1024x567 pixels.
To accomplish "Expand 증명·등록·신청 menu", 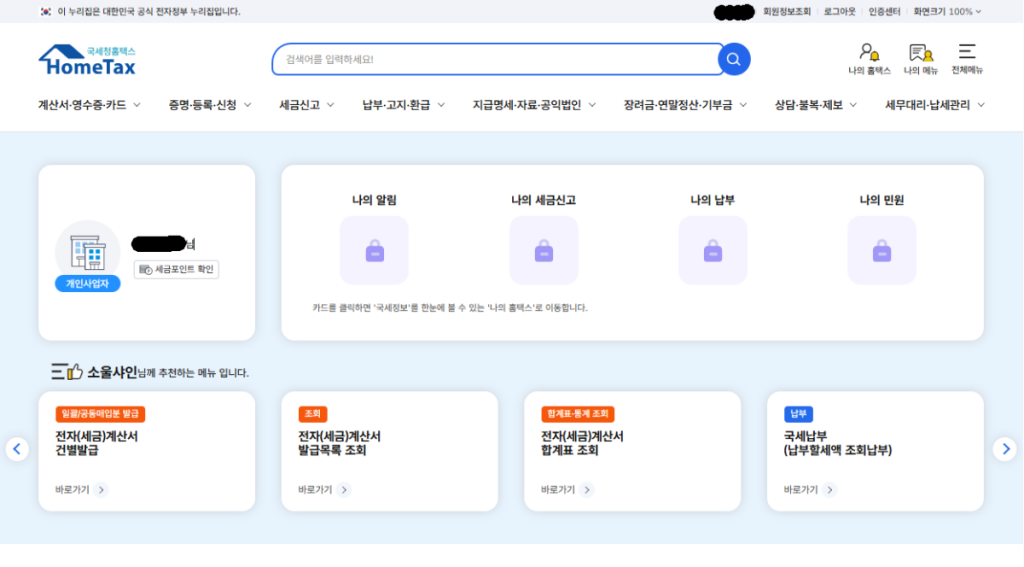I will [210, 105].
